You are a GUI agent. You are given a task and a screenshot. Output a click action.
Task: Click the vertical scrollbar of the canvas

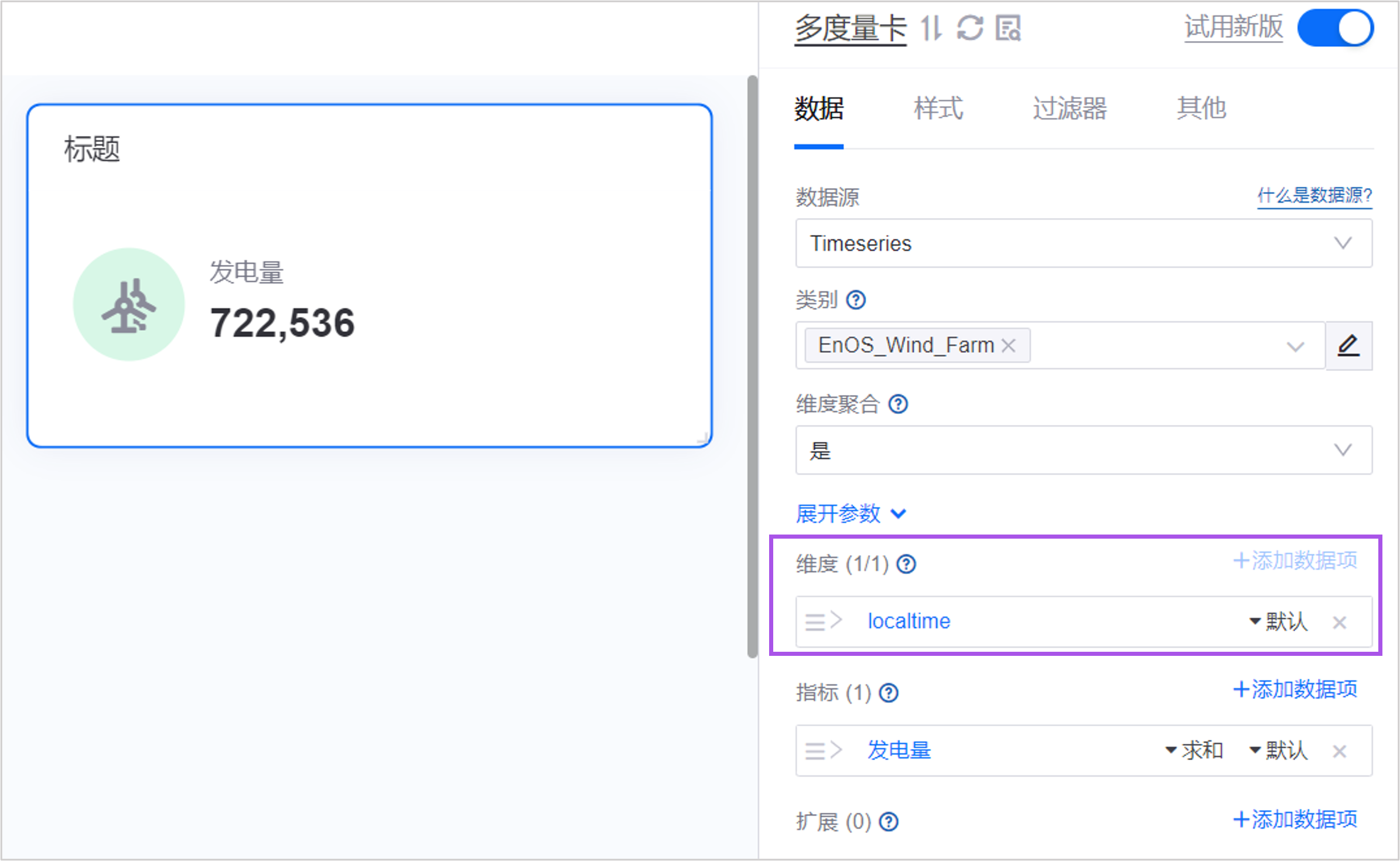pyautogui.click(x=752, y=366)
